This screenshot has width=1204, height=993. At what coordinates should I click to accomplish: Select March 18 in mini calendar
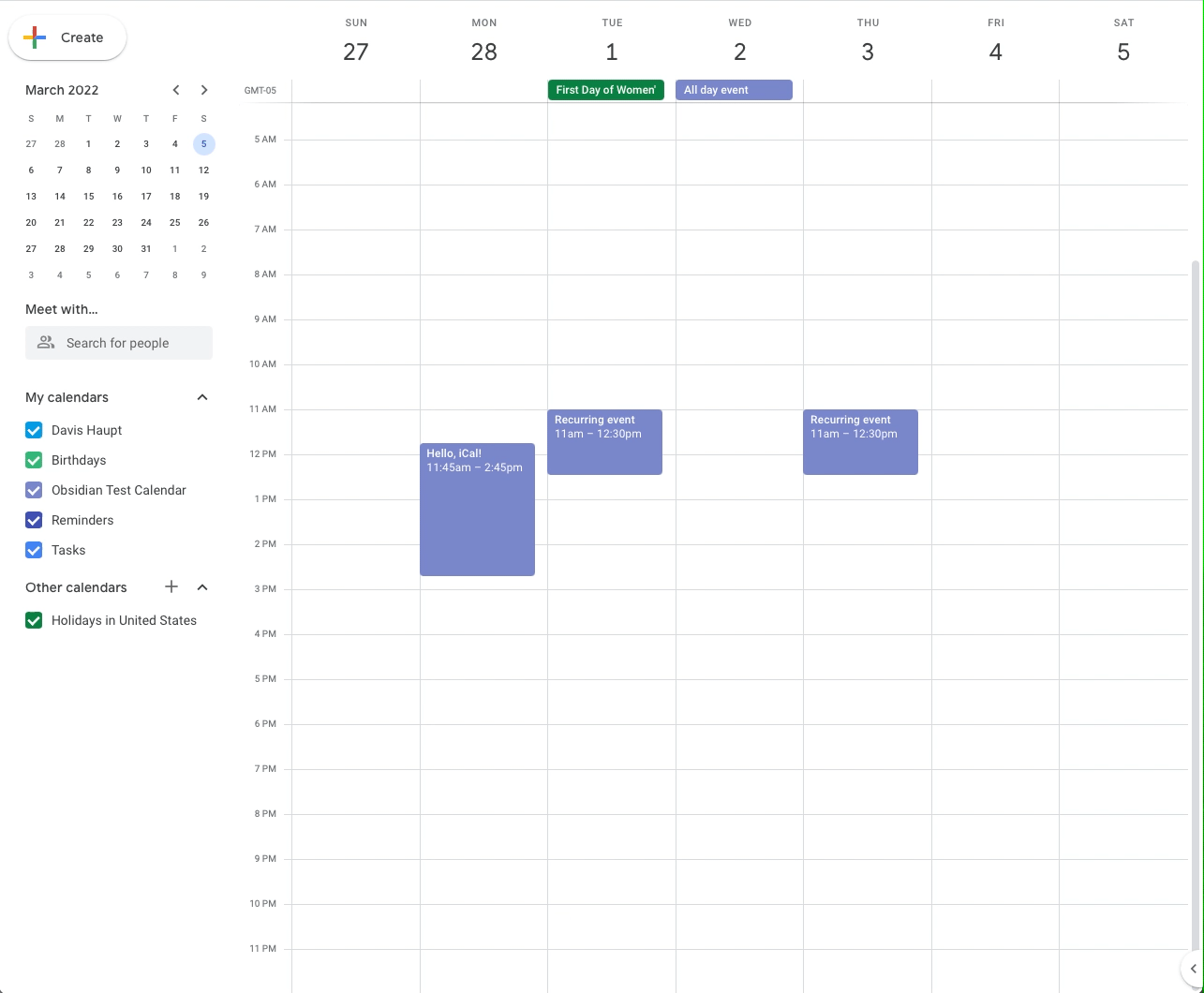coord(174,197)
